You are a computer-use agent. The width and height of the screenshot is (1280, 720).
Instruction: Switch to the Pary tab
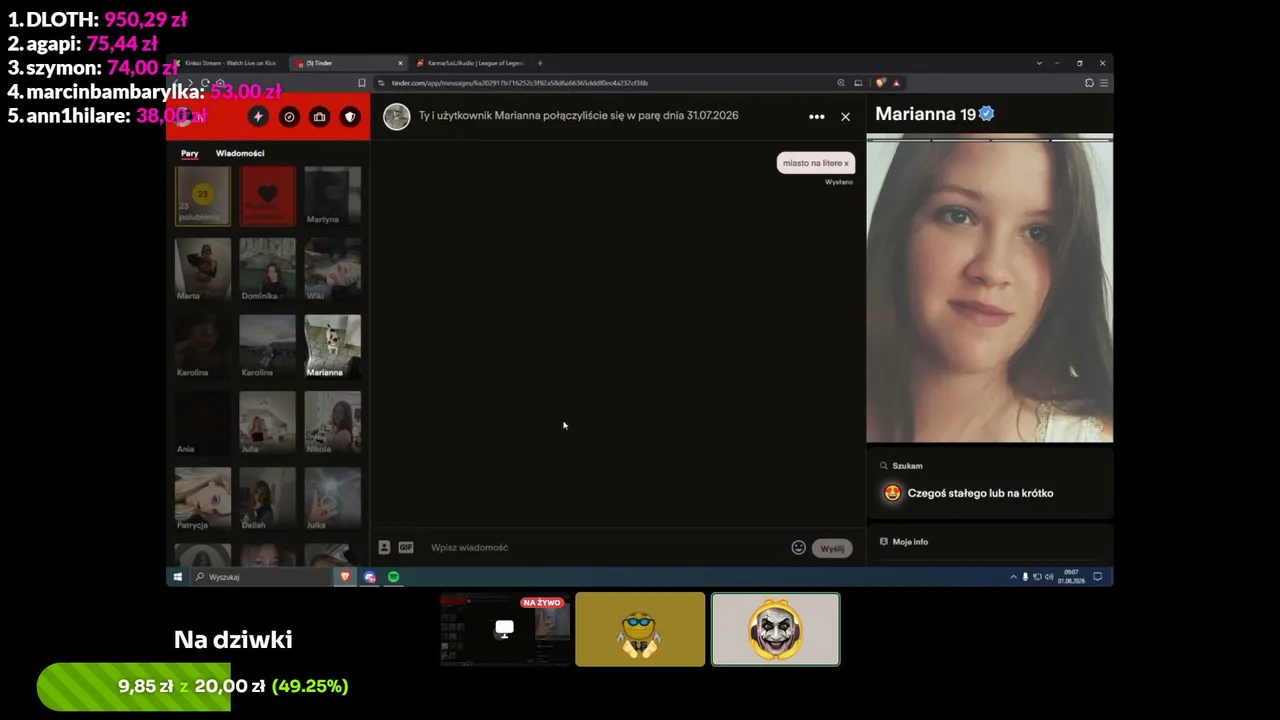click(190, 153)
